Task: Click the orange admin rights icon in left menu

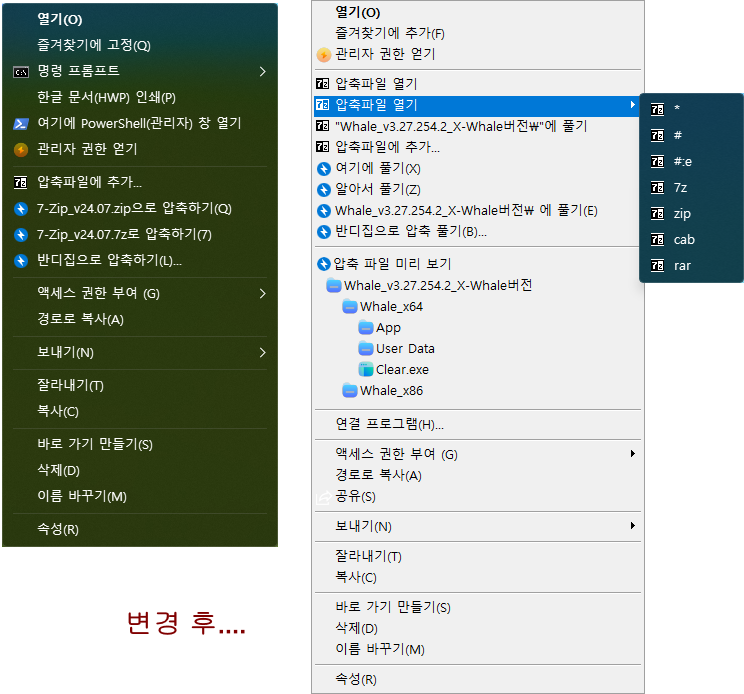Action: coord(21,150)
